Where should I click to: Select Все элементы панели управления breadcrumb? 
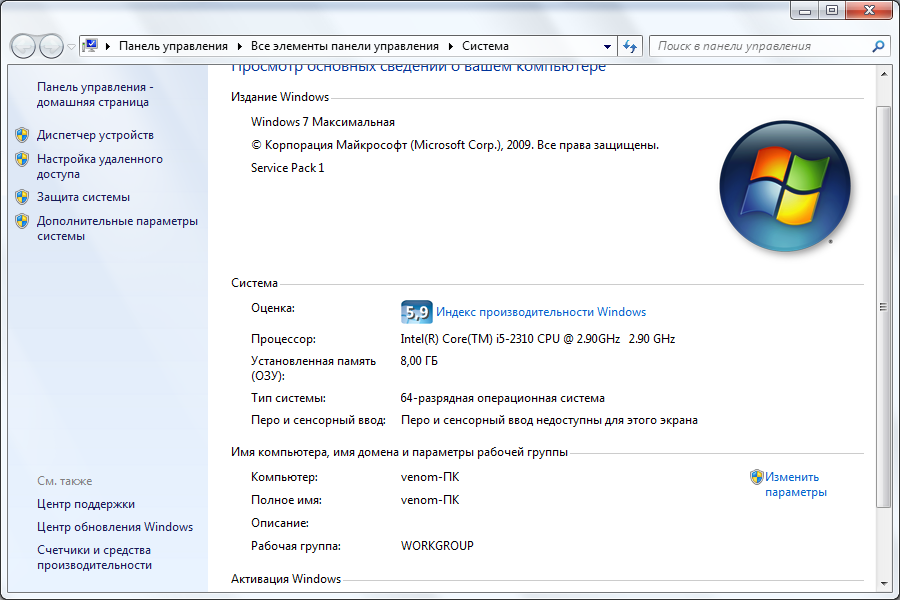344,46
